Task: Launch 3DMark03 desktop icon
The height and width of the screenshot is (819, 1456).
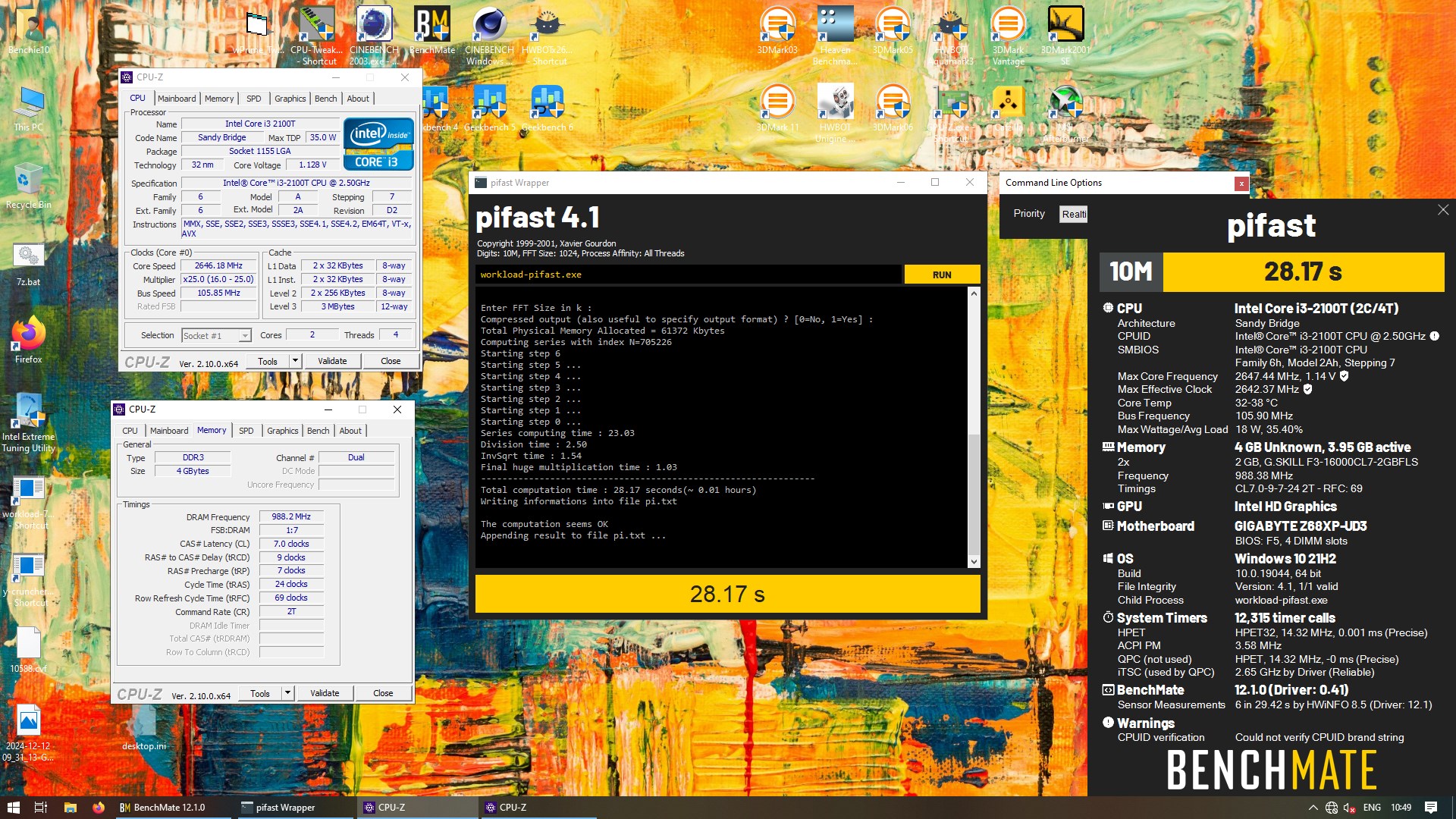Action: (x=777, y=30)
